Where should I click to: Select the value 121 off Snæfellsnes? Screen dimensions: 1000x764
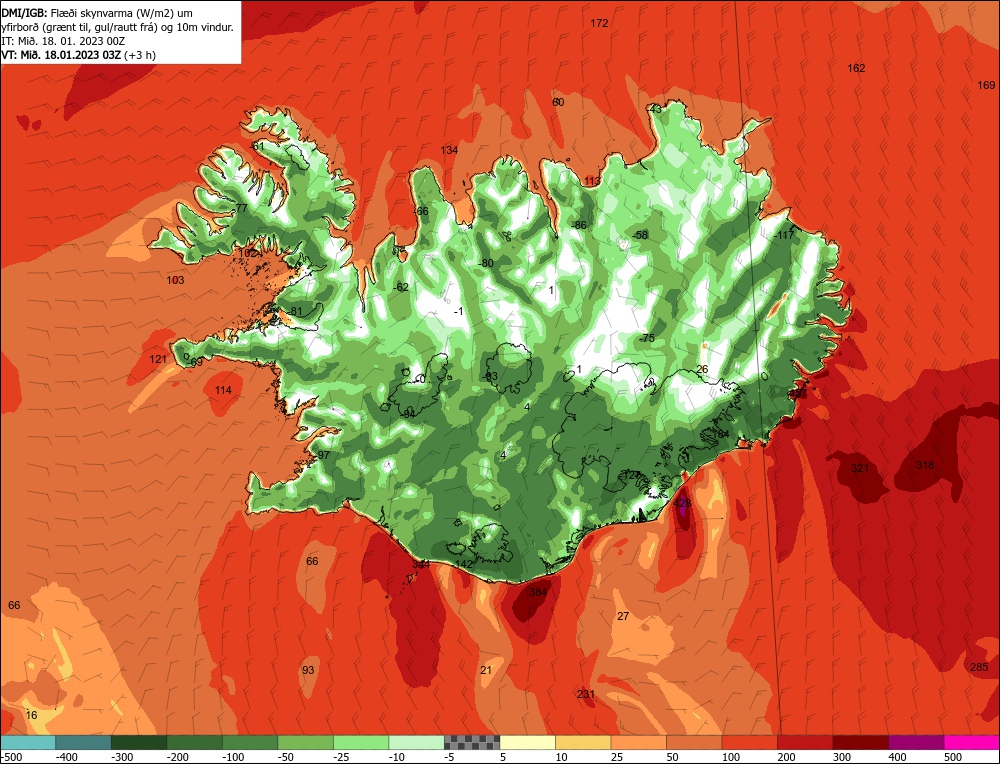[158, 359]
